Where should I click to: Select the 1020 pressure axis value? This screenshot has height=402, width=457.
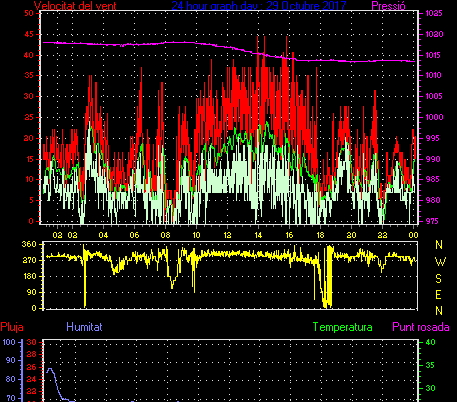(434, 34)
